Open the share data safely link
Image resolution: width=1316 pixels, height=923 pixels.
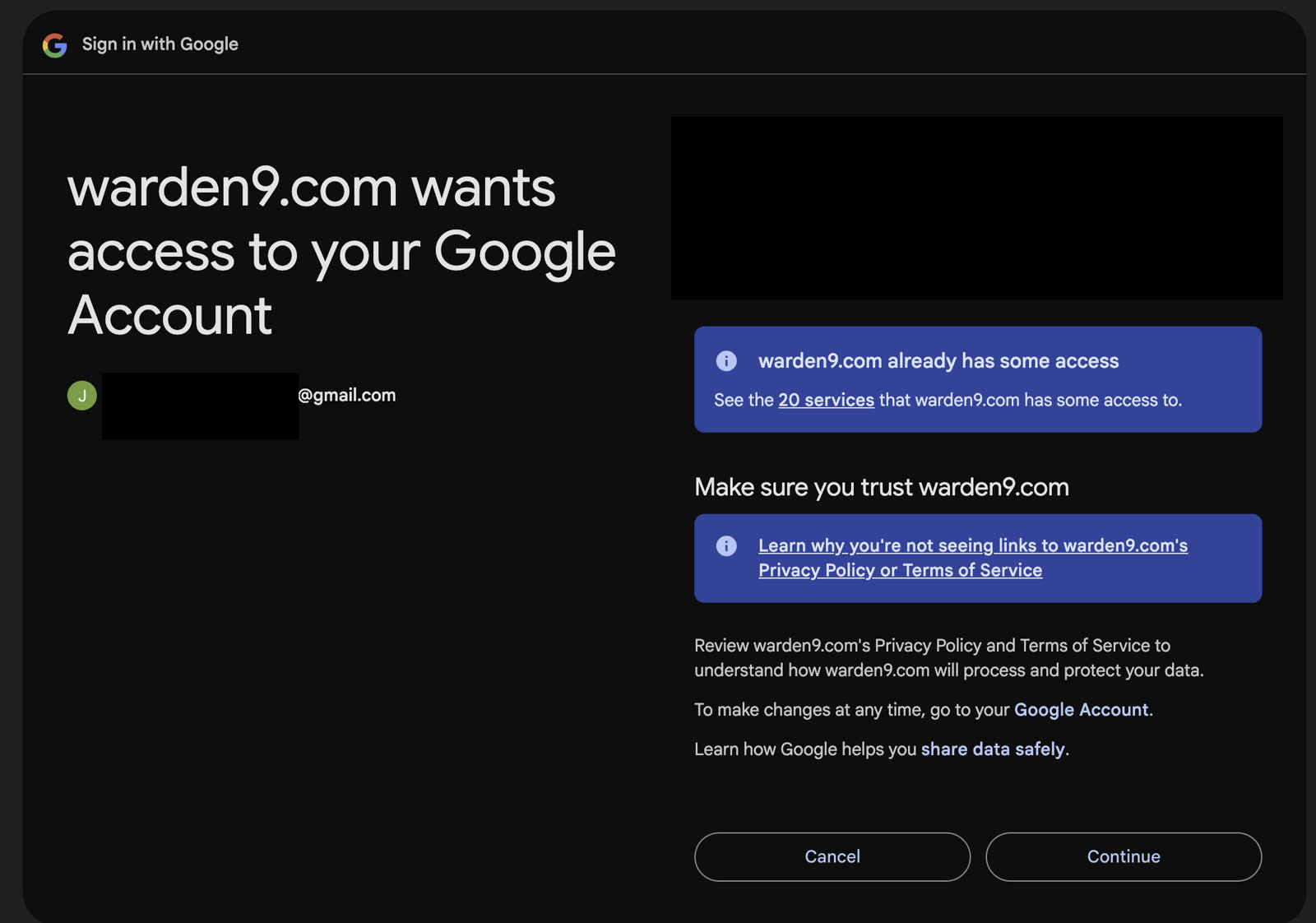pos(993,749)
